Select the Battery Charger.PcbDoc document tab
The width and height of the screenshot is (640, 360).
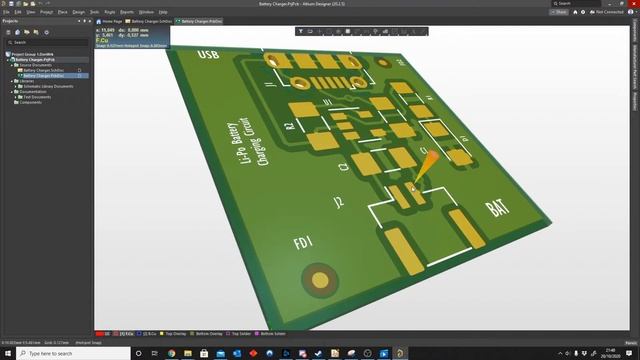pos(199,21)
